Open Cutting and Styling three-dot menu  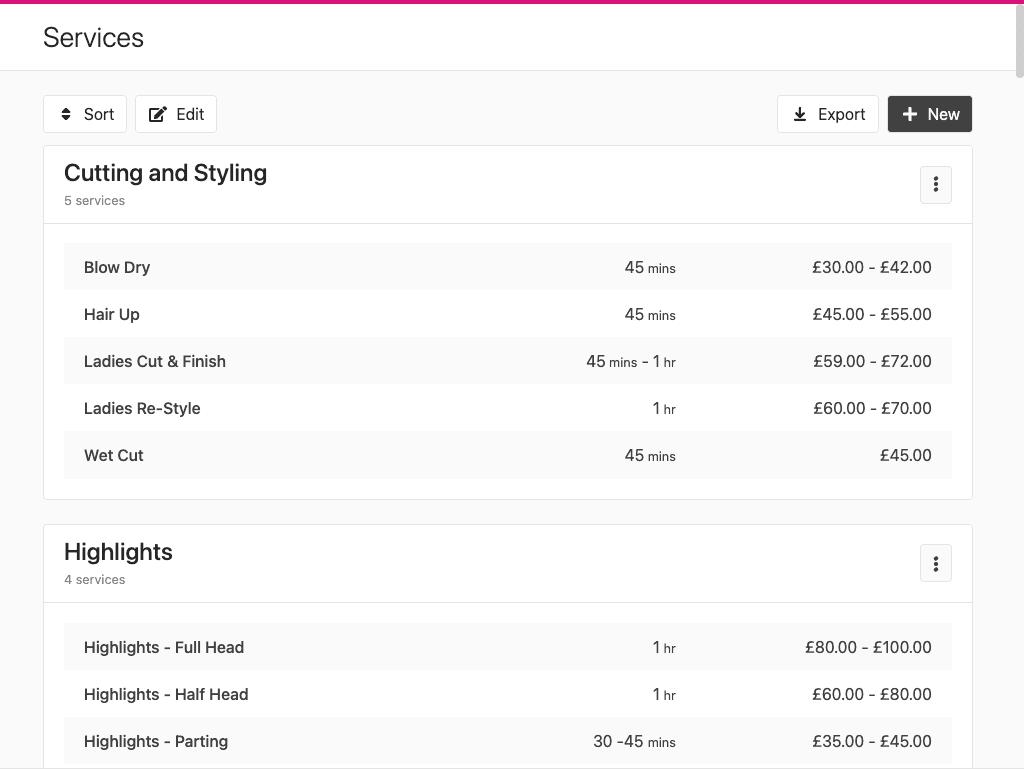click(936, 185)
